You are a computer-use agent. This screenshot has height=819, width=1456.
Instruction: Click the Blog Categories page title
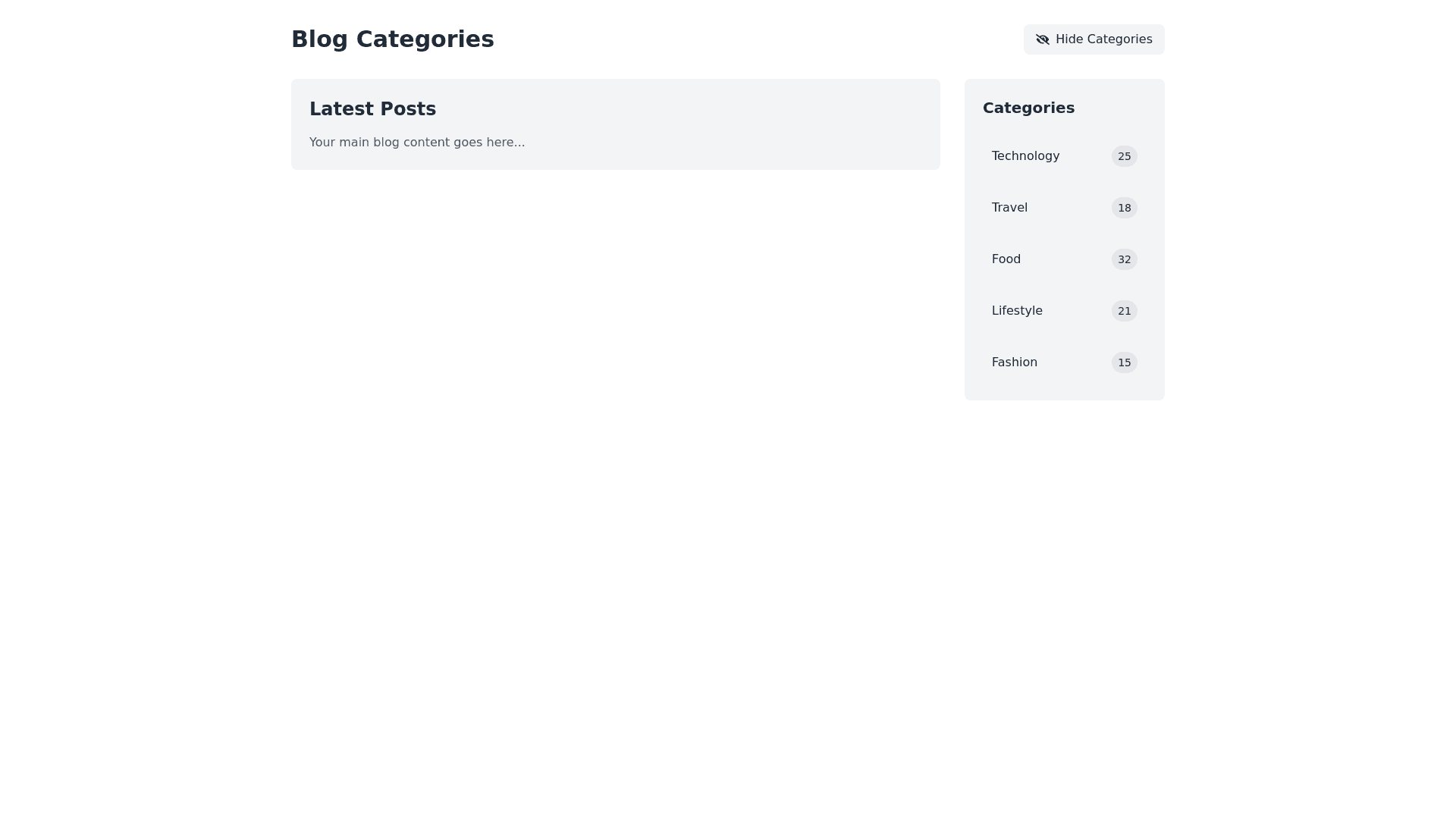(x=392, y=39)
